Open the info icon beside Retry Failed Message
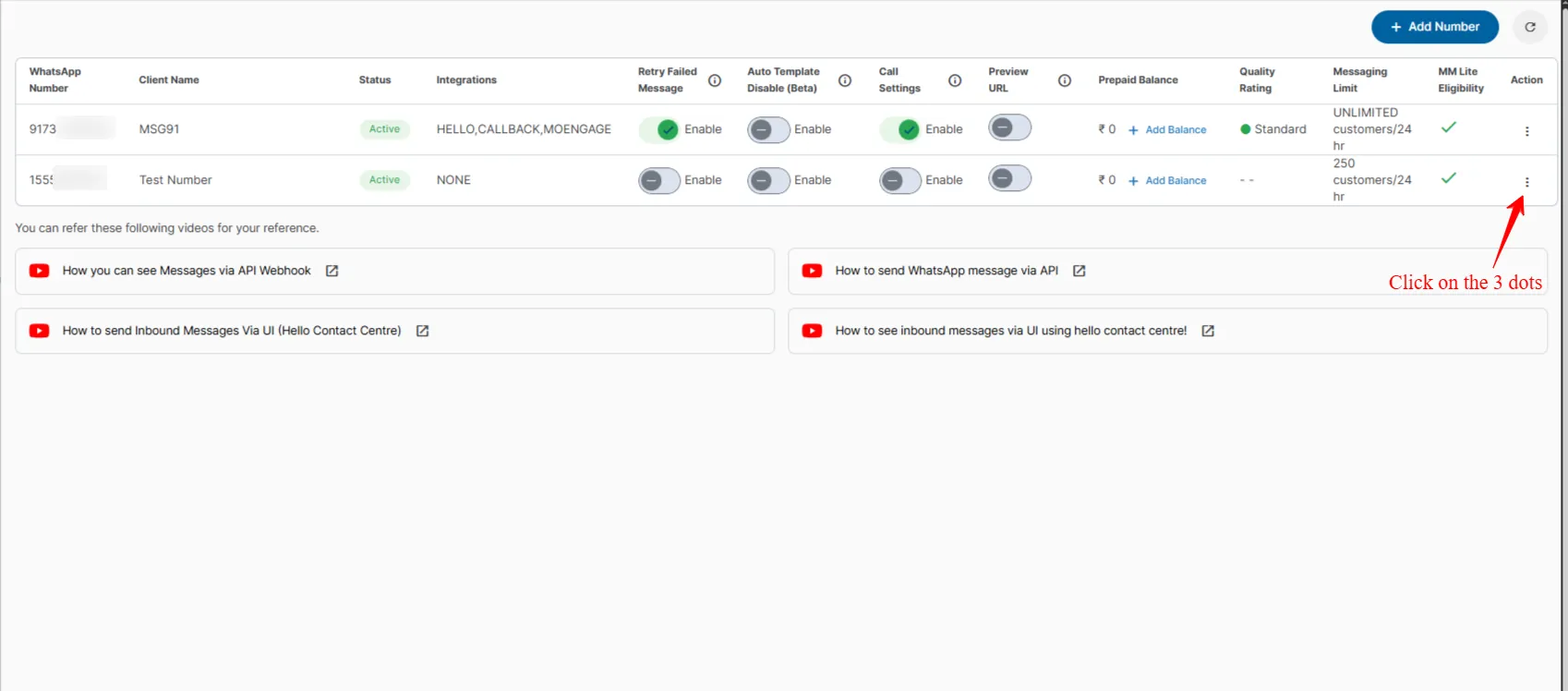This screenshot has width=1568, height=691. point(715,80)
